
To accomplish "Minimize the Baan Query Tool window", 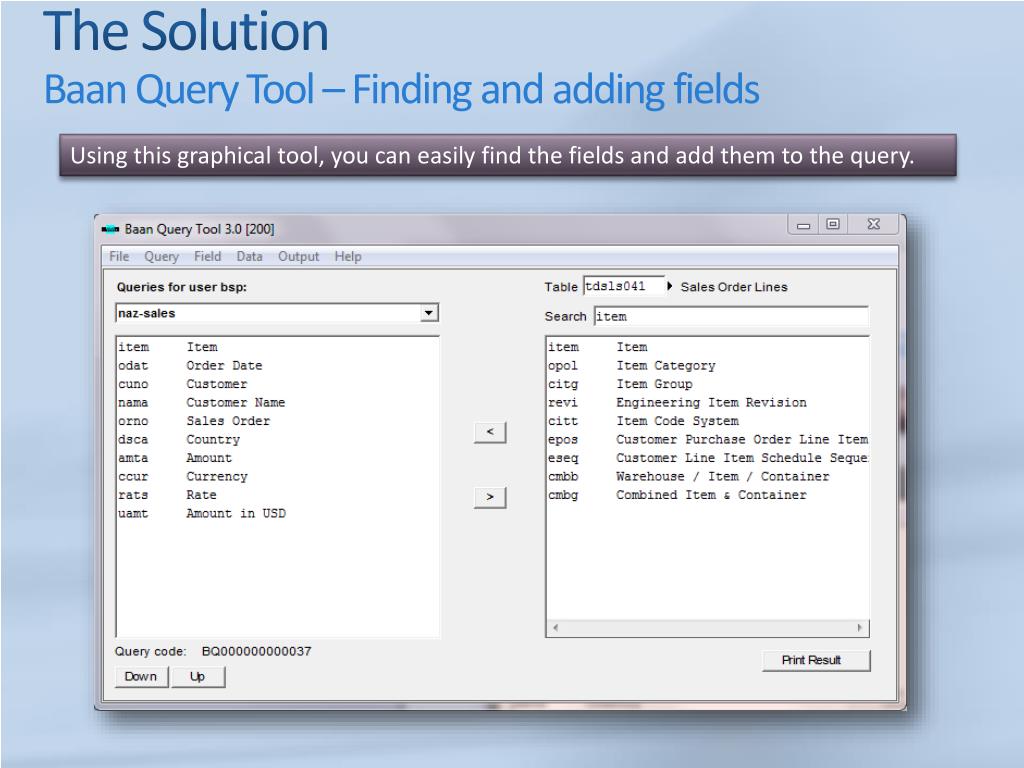I will point(804,225).
